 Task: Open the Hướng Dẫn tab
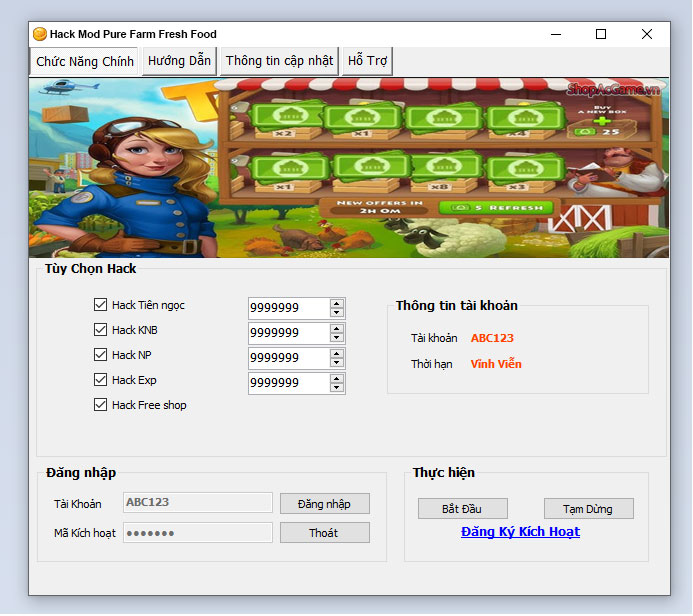[179, 61]
